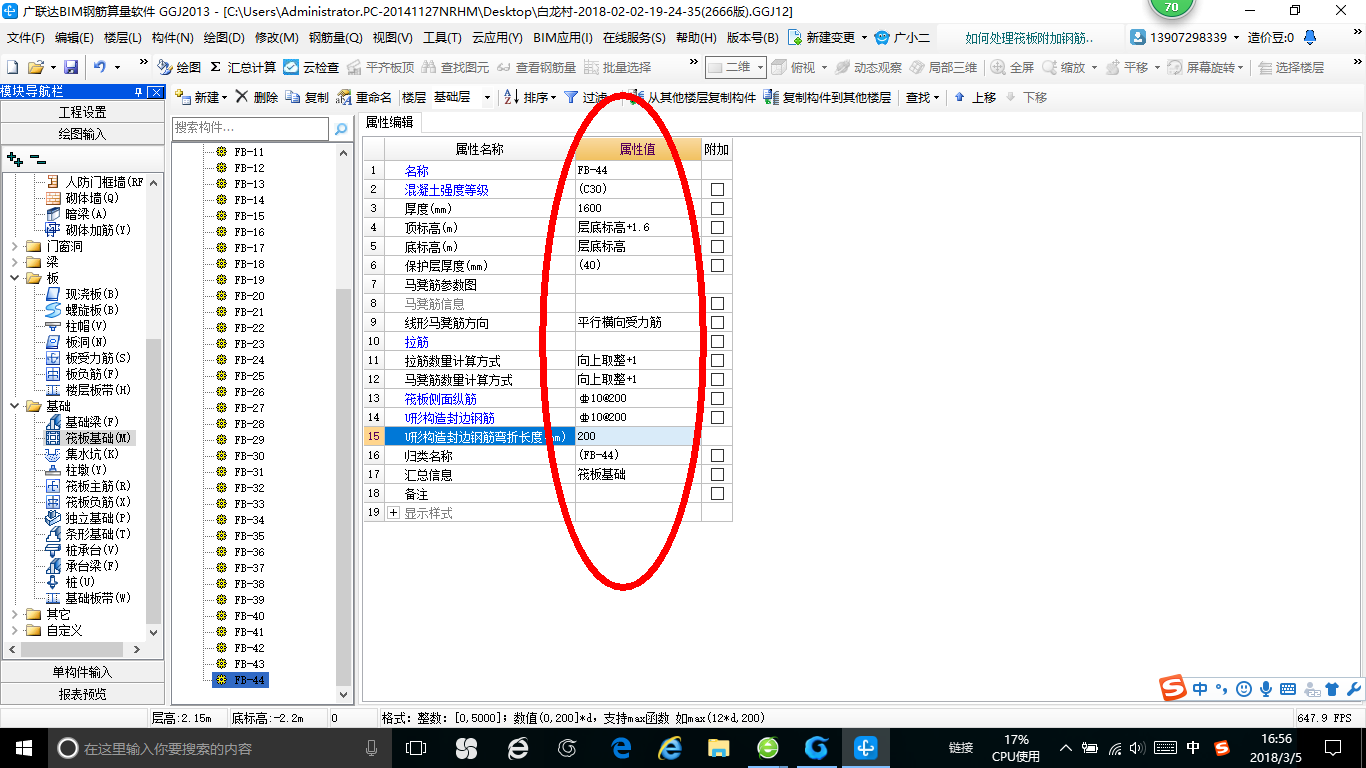Screen dimensions: 1366x768
Task: Create a new file using toolbar icon
Action: 12,67
